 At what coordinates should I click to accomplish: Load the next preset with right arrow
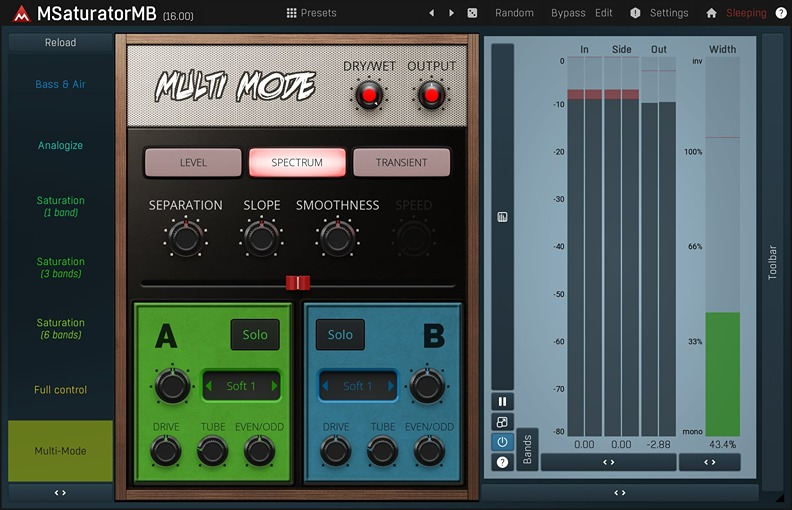pyautogui.click(x=451, y=13)
